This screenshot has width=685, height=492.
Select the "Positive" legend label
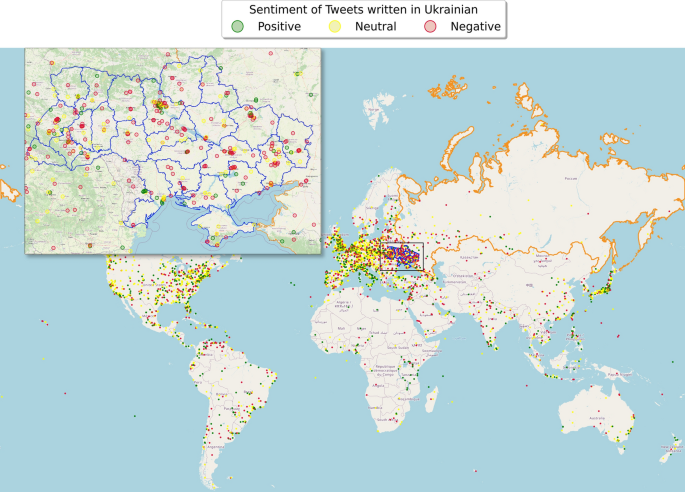tap(279, 27)
